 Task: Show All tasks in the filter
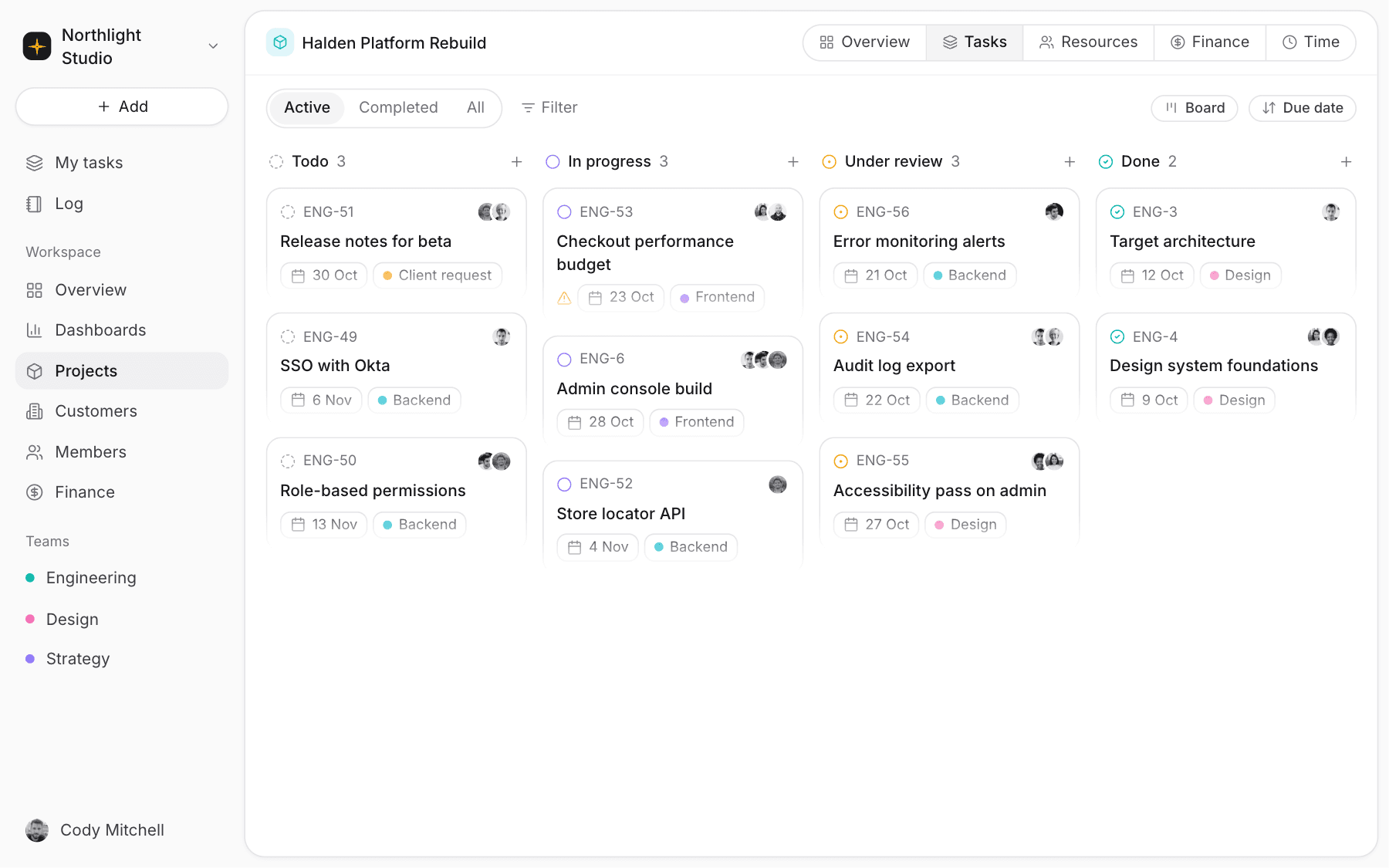click(x=475, y=108)
